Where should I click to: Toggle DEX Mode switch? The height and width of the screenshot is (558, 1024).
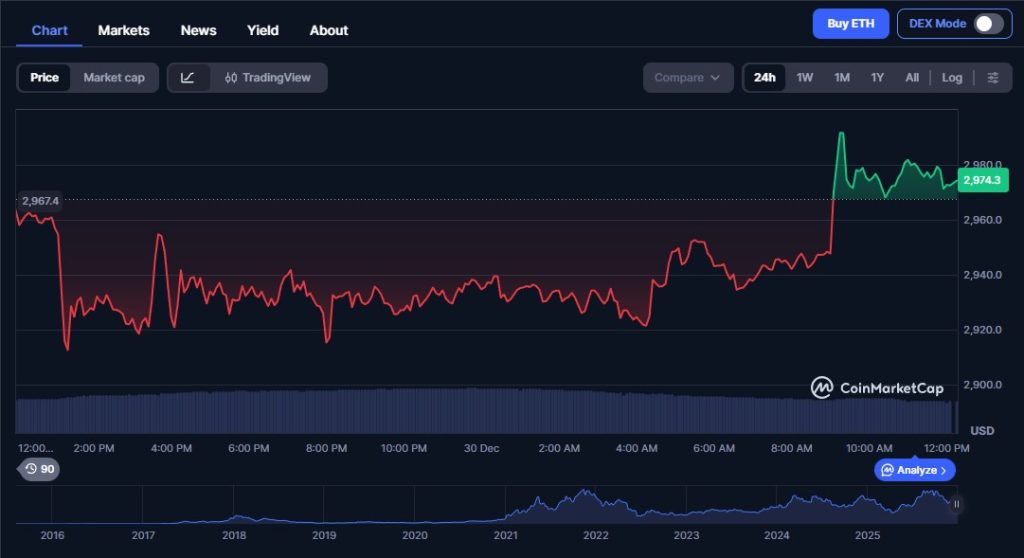click(x=988, y=24)
